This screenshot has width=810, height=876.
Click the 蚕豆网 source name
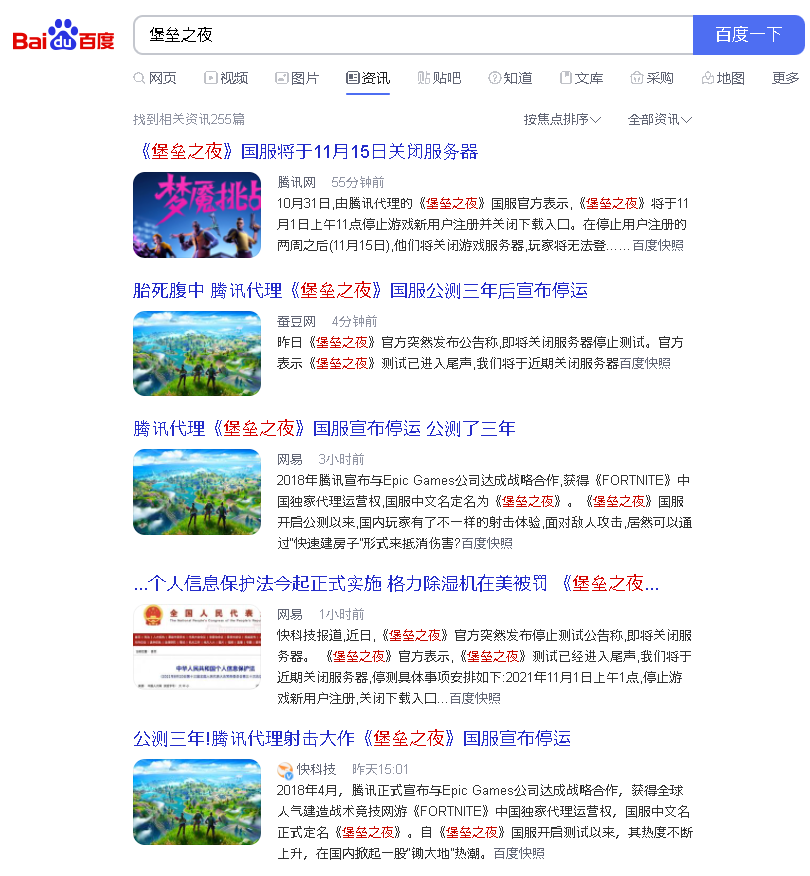[x=296, y=321]
